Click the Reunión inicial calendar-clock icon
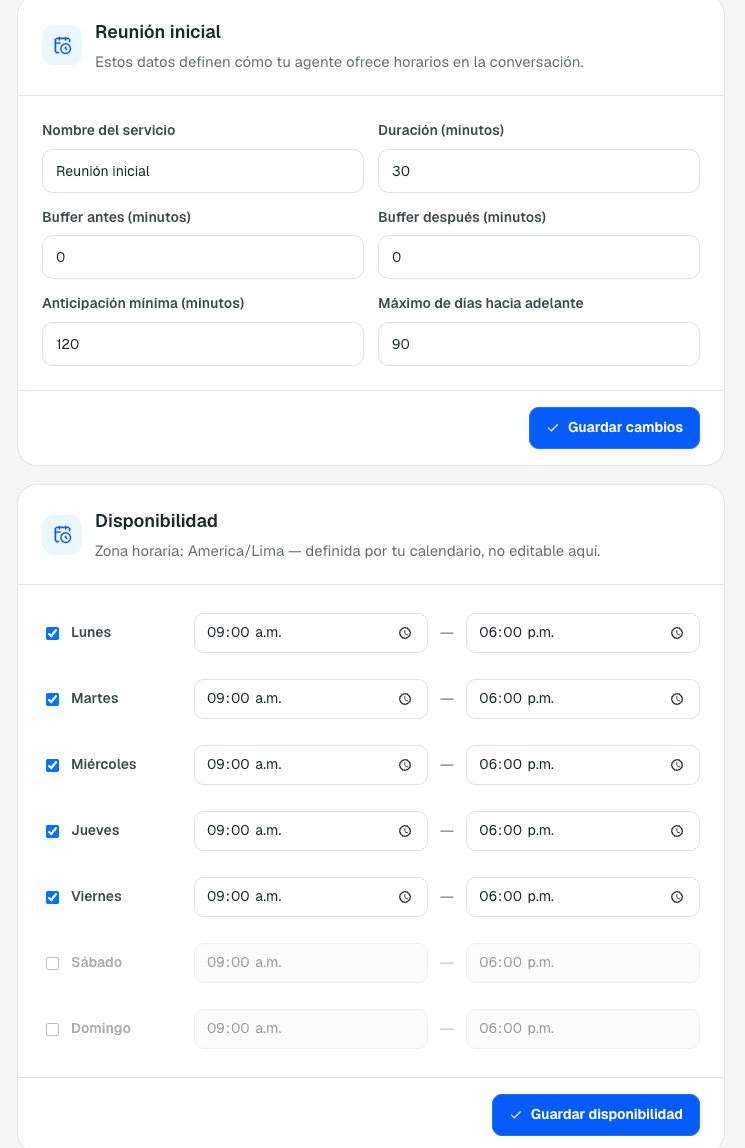Image resolution: width=745 pixels, height=1148 pixels. coord(62,46)
